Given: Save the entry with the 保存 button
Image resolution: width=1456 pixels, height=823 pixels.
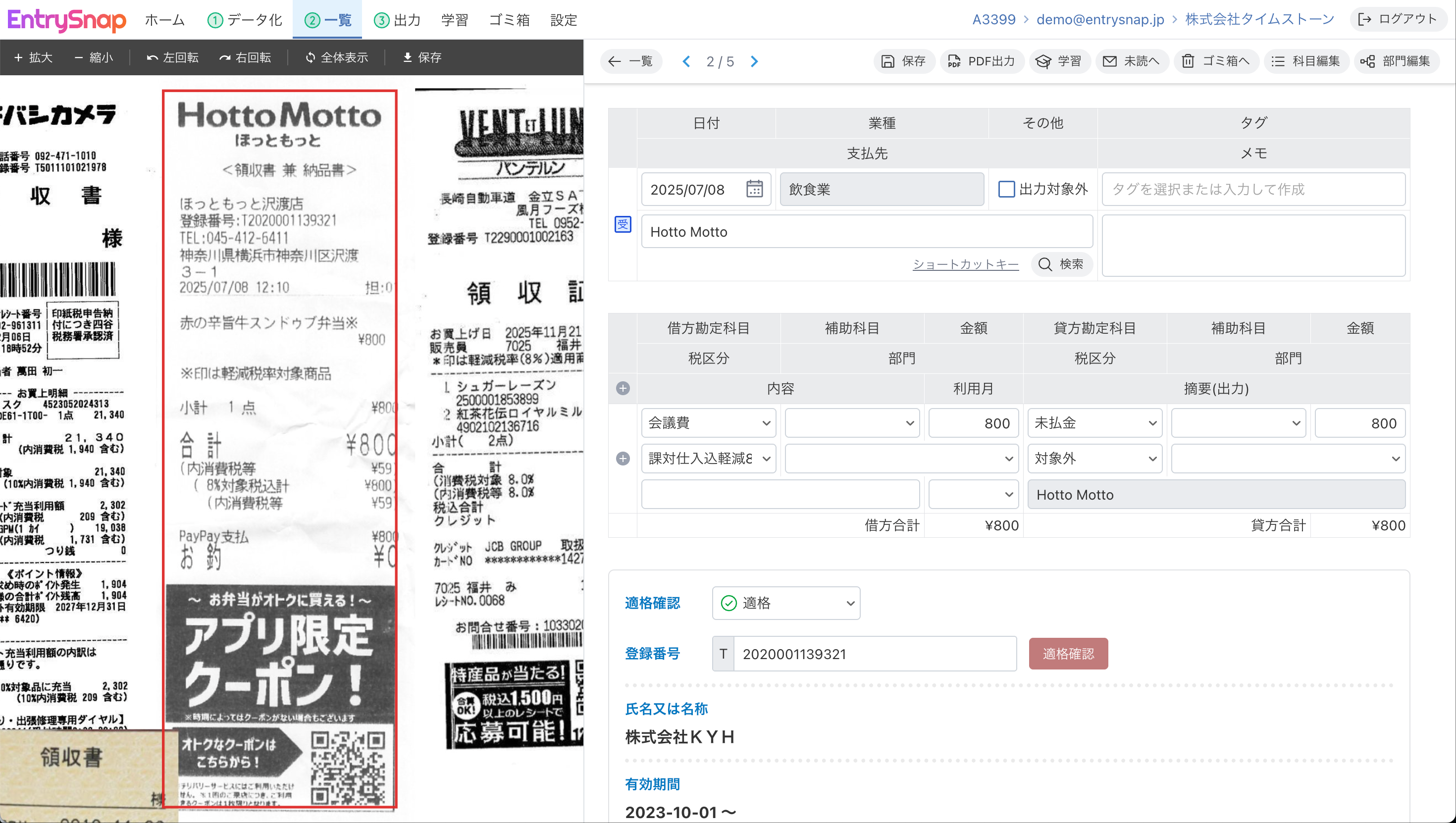Looking at the screenshot, I should coord(904,61).
